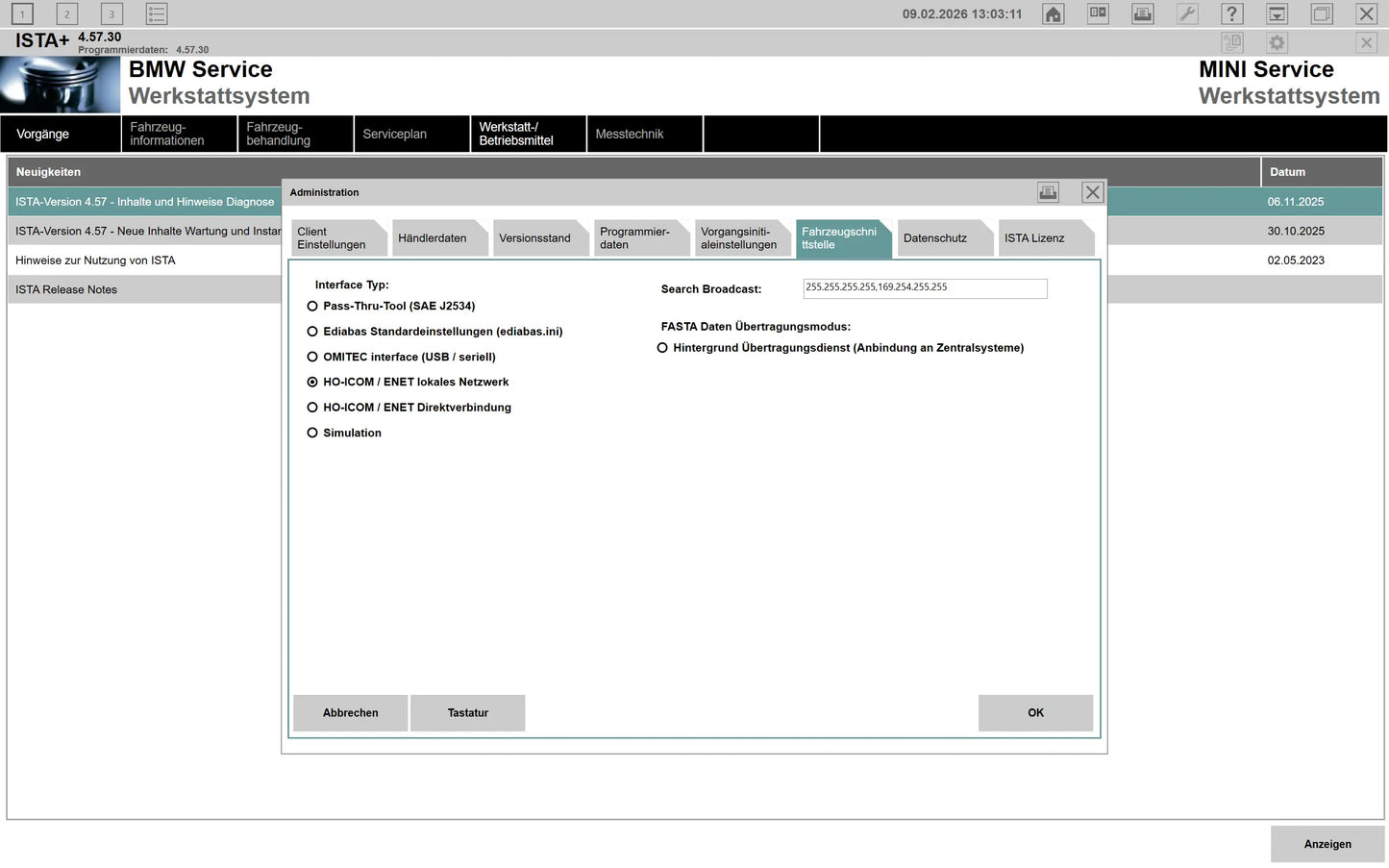Click the Home icon in top toolbar
This screenshot has height=868, width=1389.
1054,14
